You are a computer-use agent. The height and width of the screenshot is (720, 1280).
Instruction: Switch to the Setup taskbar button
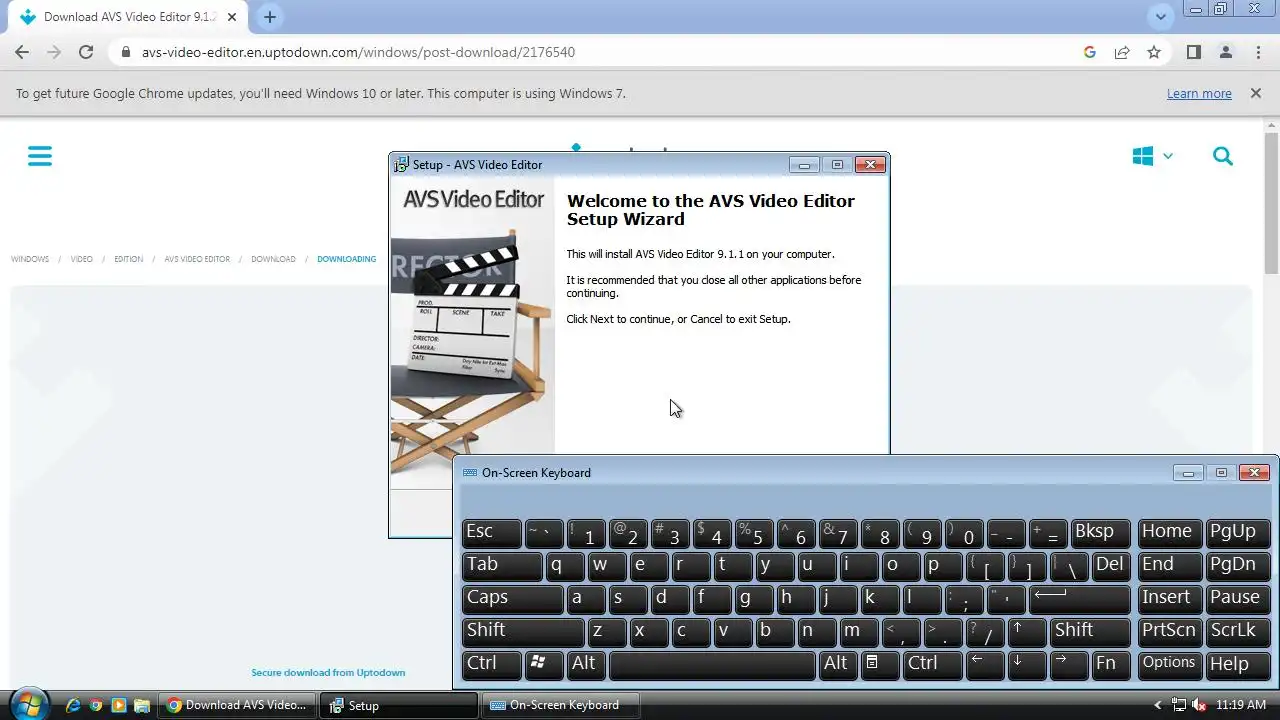[x=398, y=705]
